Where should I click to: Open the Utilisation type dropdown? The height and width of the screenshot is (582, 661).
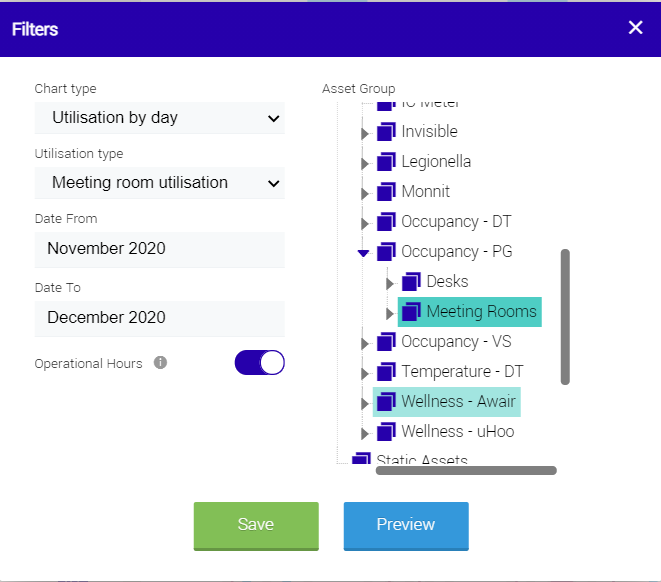click(160, 183)
